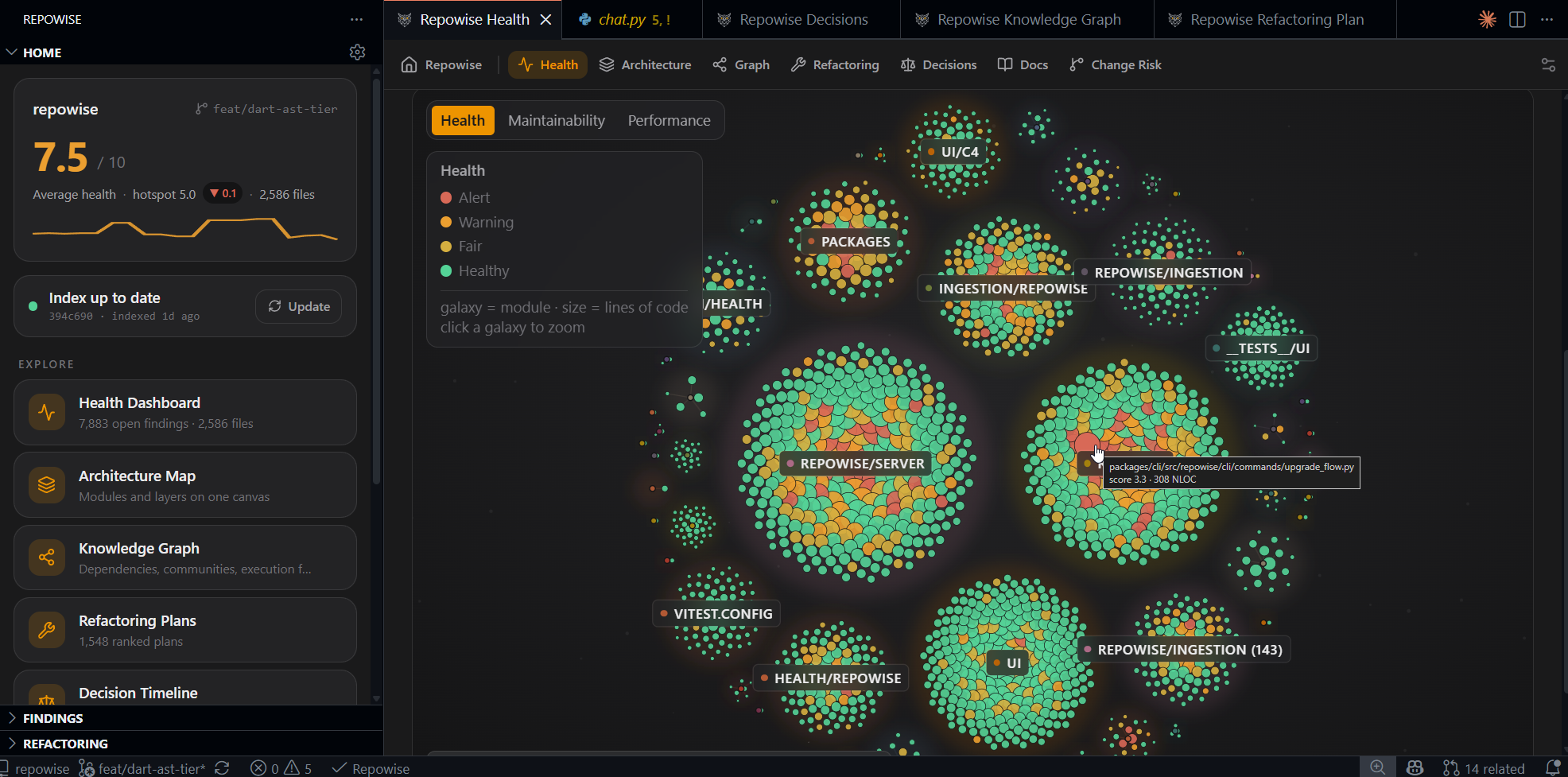Open the Architecture Map card
Image resolution: width=1568 pixels, height=777 pixels.
click(185, 485)
